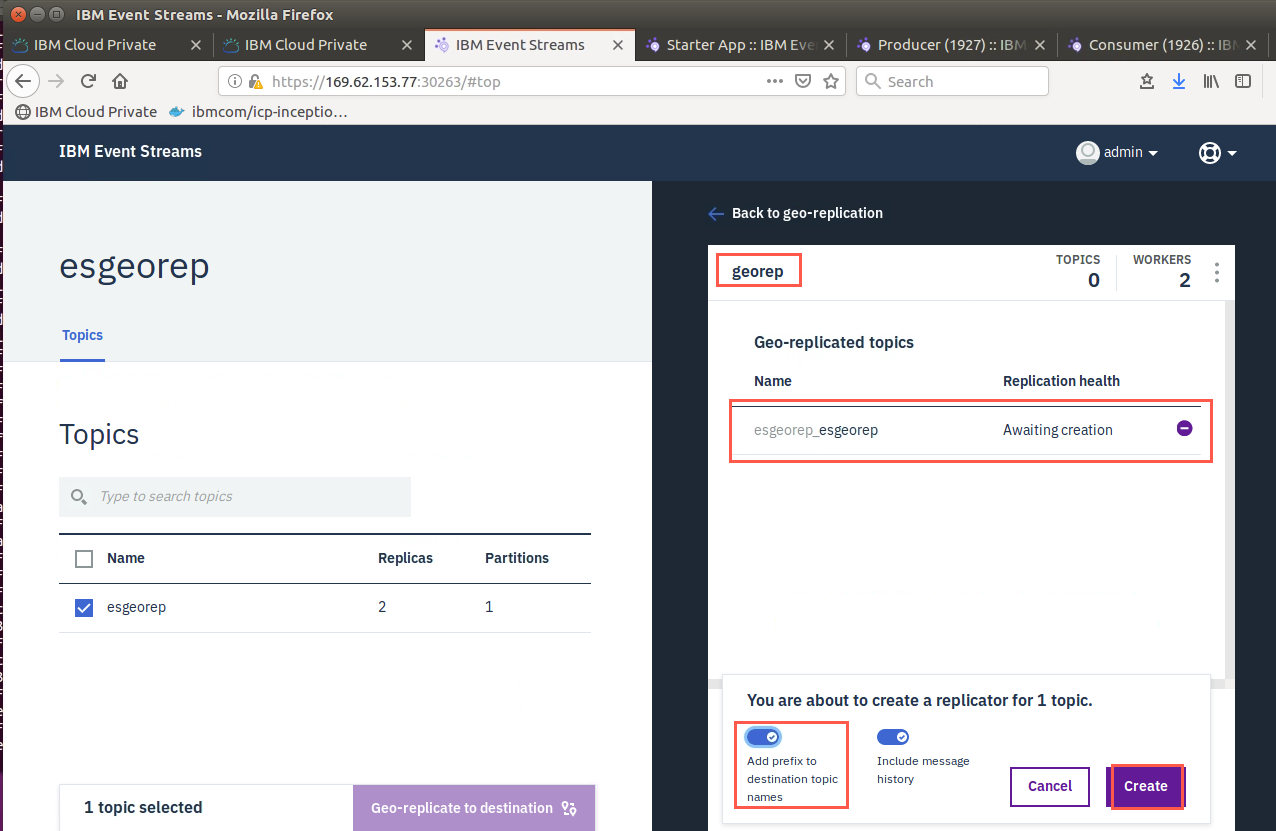
Task: Open the ibmcom/icp-inception bookmark
Action: click(x=258, y=111)
